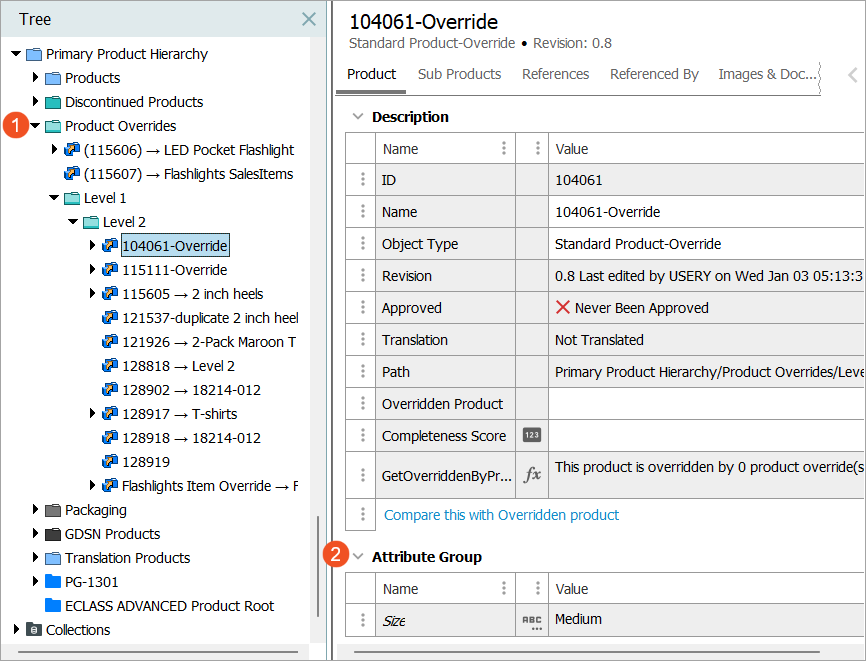This screenshot has height=661, width=866.
Task: Open the Referenced By tab
Action: 654,74
